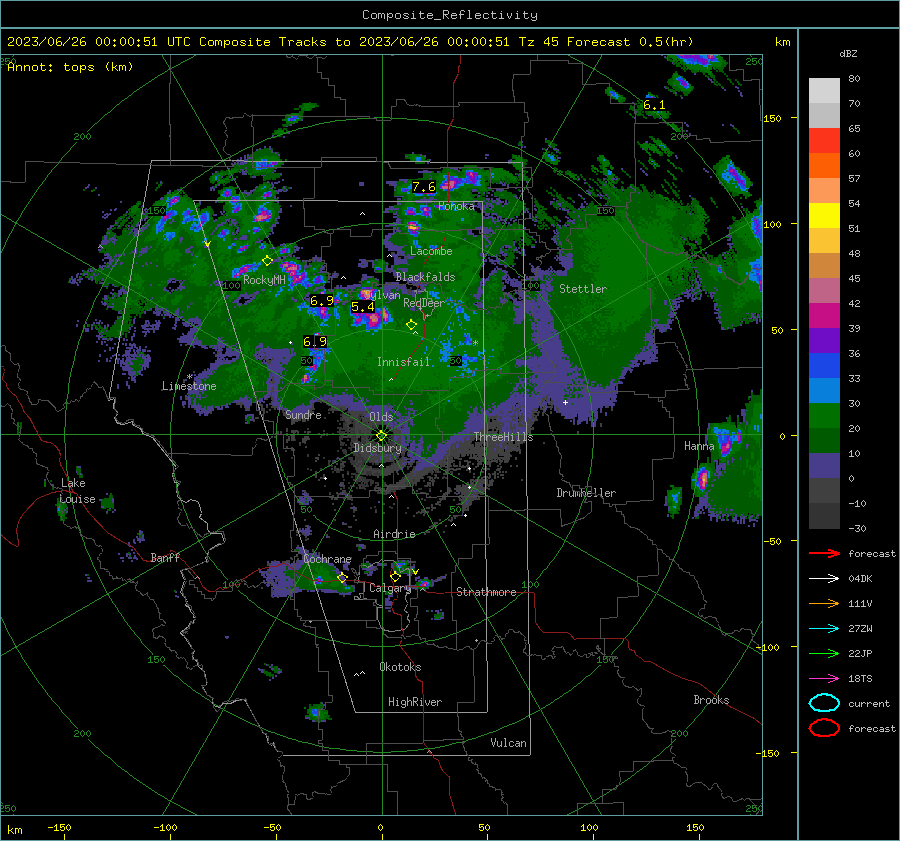
Task: Click the yellow diamond marker below RedDeer
Action: [411, 325]
